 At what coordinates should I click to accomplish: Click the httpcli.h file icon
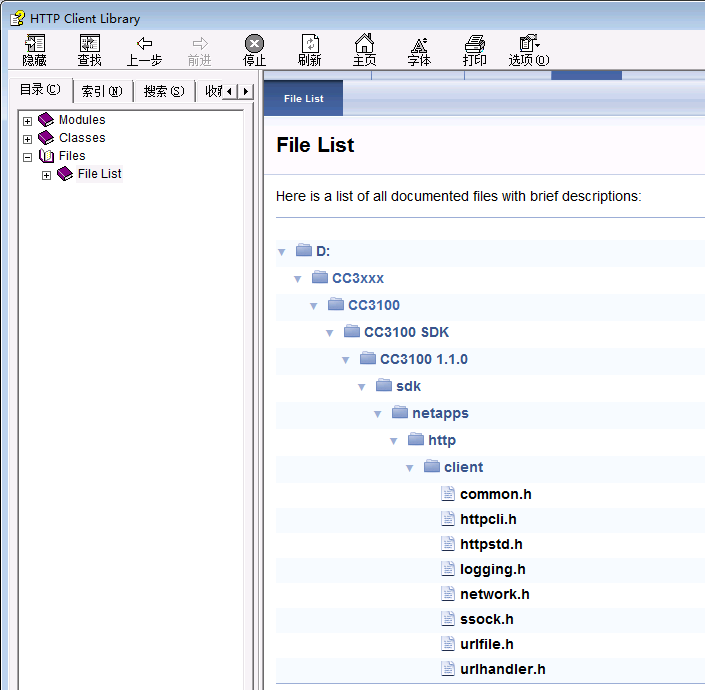pyautogui.click(x=447, y=519)
